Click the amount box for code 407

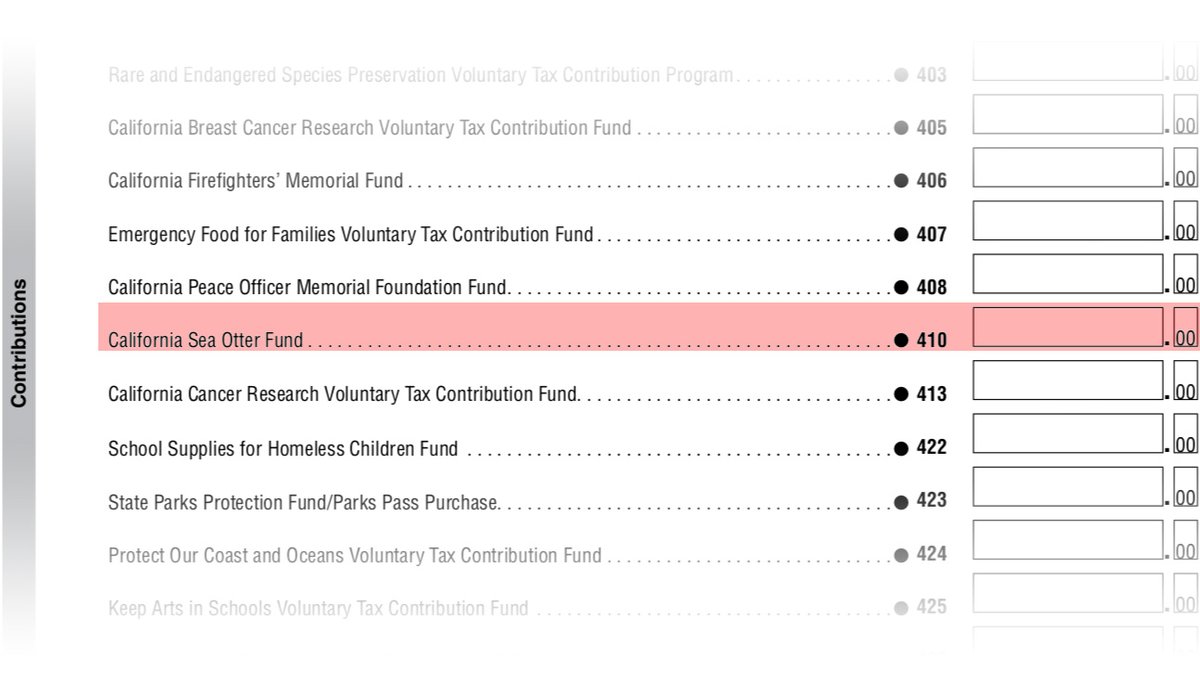pyautogui.click(x=1068, y=220)
